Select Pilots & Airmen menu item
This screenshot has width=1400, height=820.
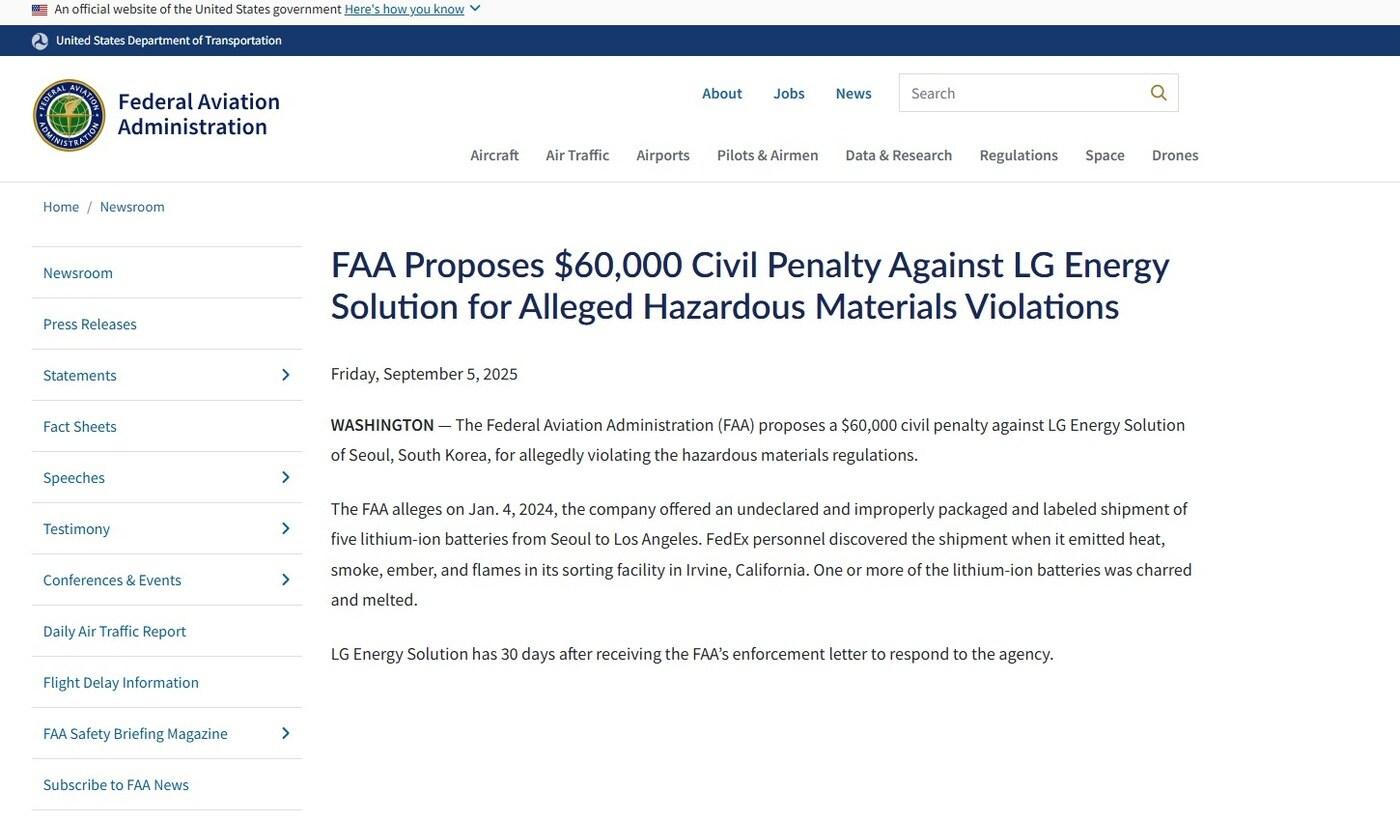click(x=767, y=155)
